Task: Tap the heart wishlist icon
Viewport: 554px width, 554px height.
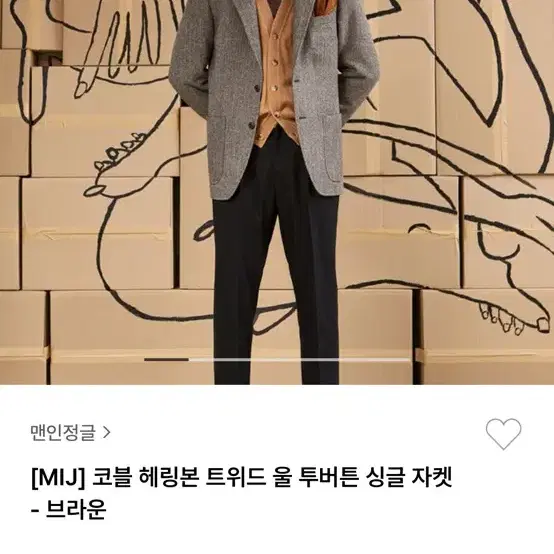Action: tap(503, 434)
